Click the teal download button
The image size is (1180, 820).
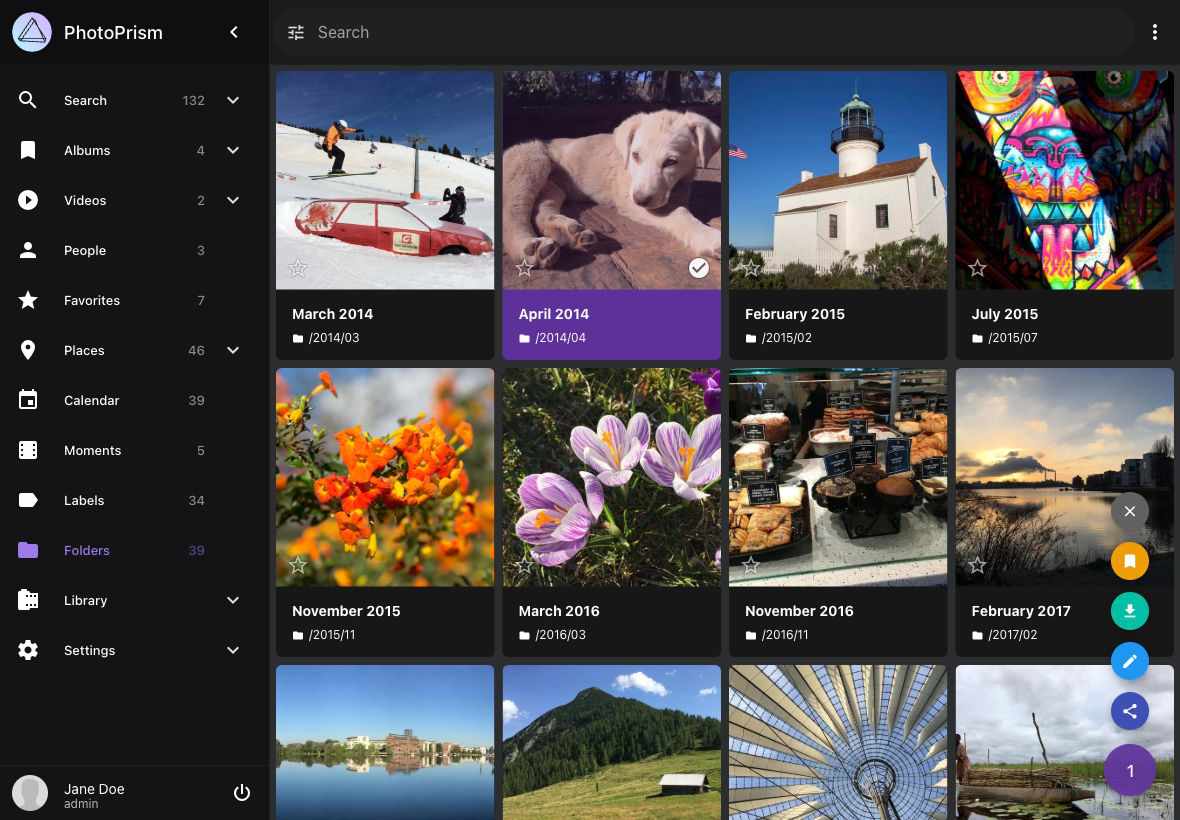[1129, 611]
